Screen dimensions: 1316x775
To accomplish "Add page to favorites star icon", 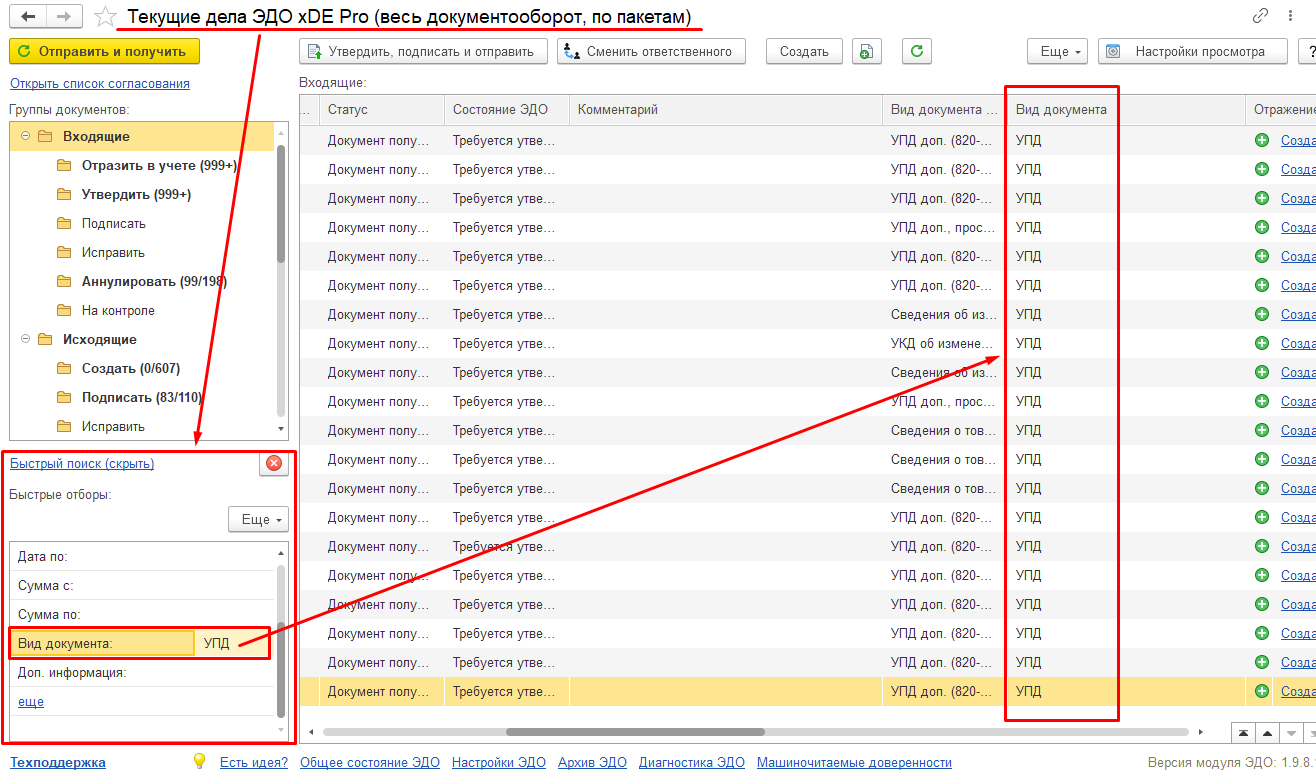I will click(104, 16).
